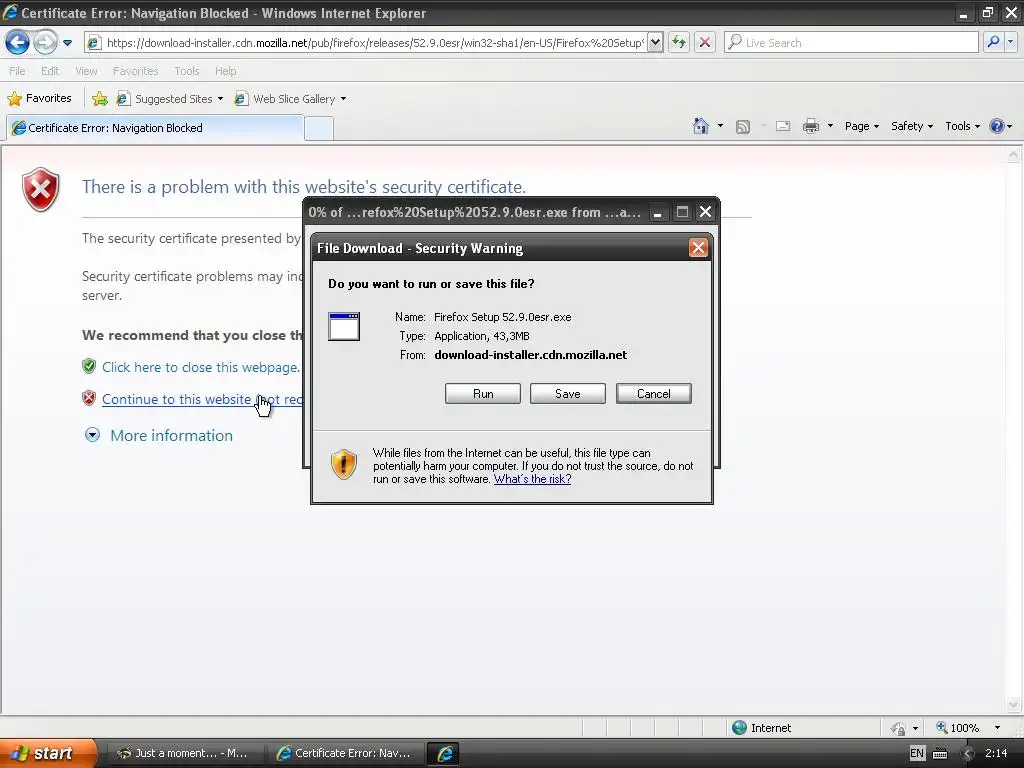Open a new blank tab

tap(319, 129)
